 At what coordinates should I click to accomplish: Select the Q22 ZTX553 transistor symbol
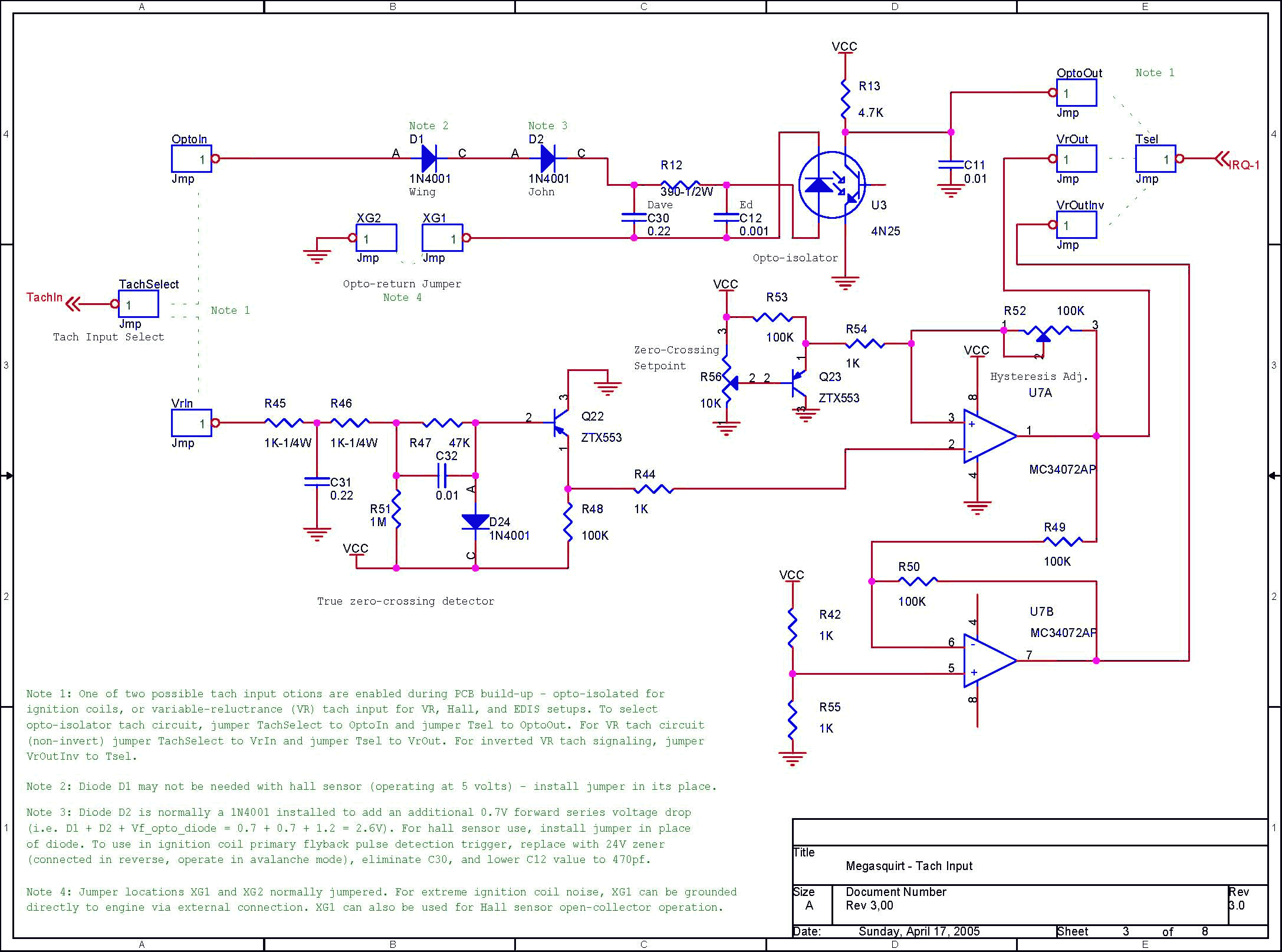coord(560,422)
